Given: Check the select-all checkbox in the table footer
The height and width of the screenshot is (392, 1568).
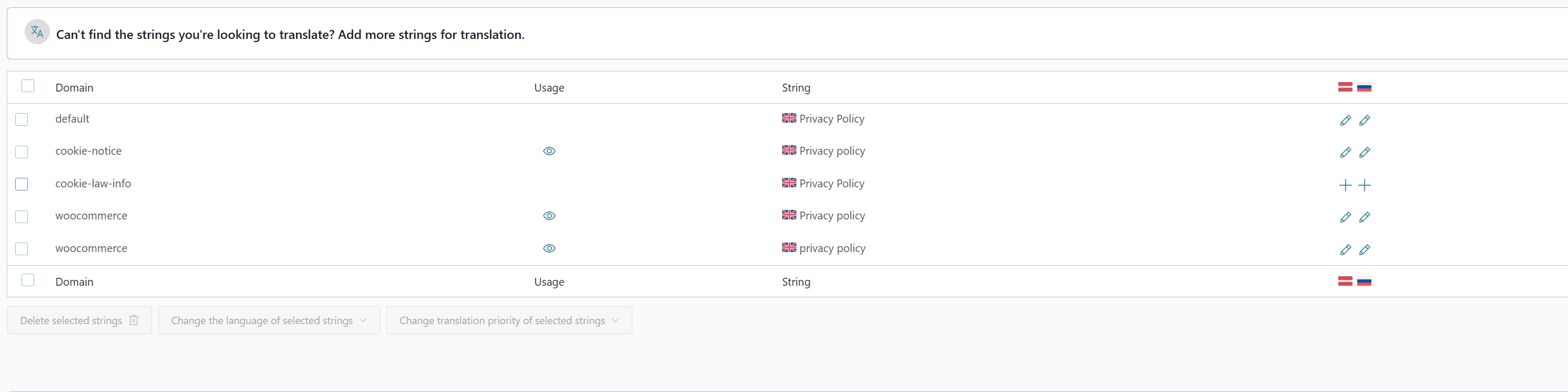Looking at the screenshot, I should pos(28,280).
